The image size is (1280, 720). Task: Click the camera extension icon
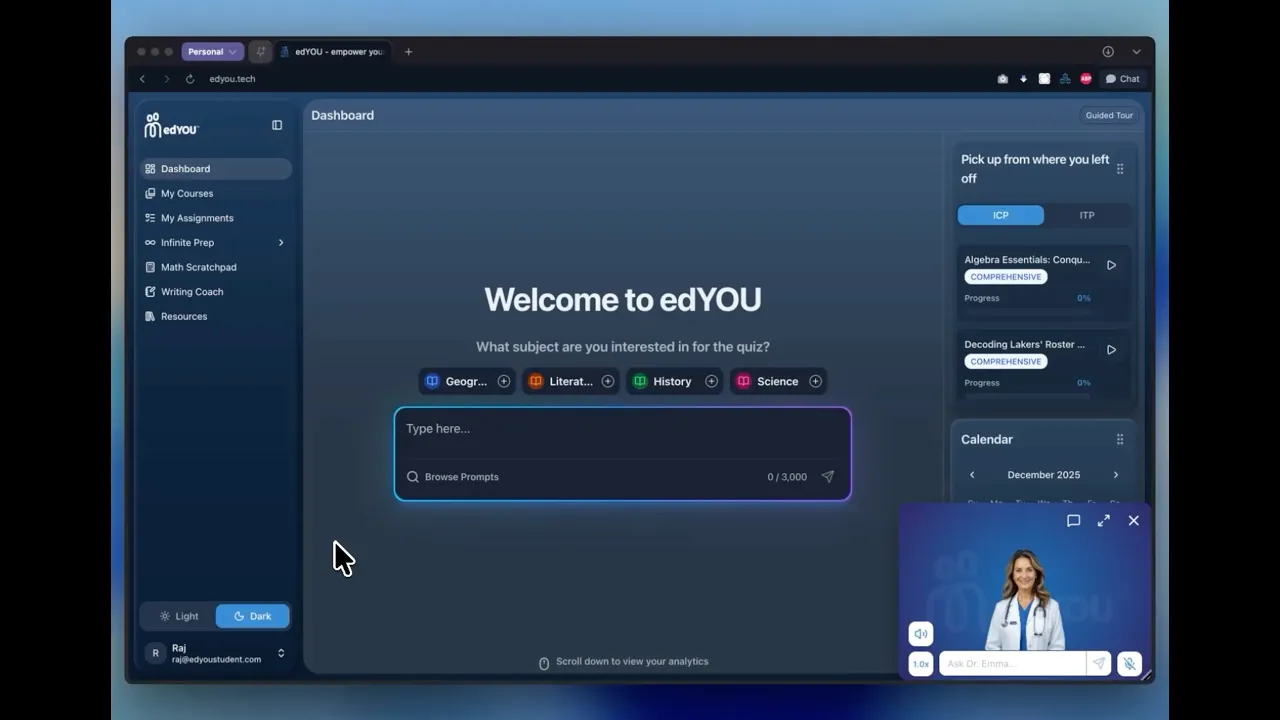coord(1003,79)
